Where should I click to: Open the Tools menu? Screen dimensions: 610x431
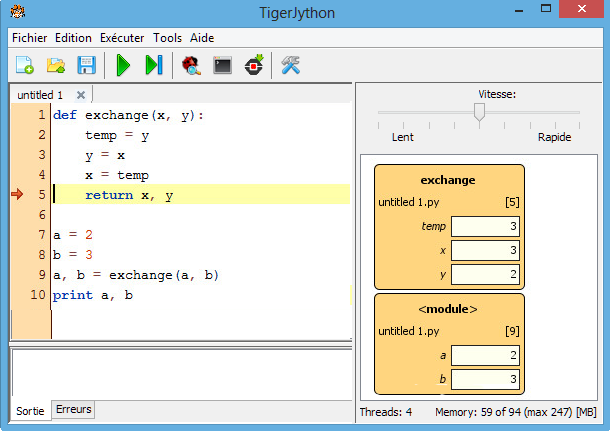point(167,38)
